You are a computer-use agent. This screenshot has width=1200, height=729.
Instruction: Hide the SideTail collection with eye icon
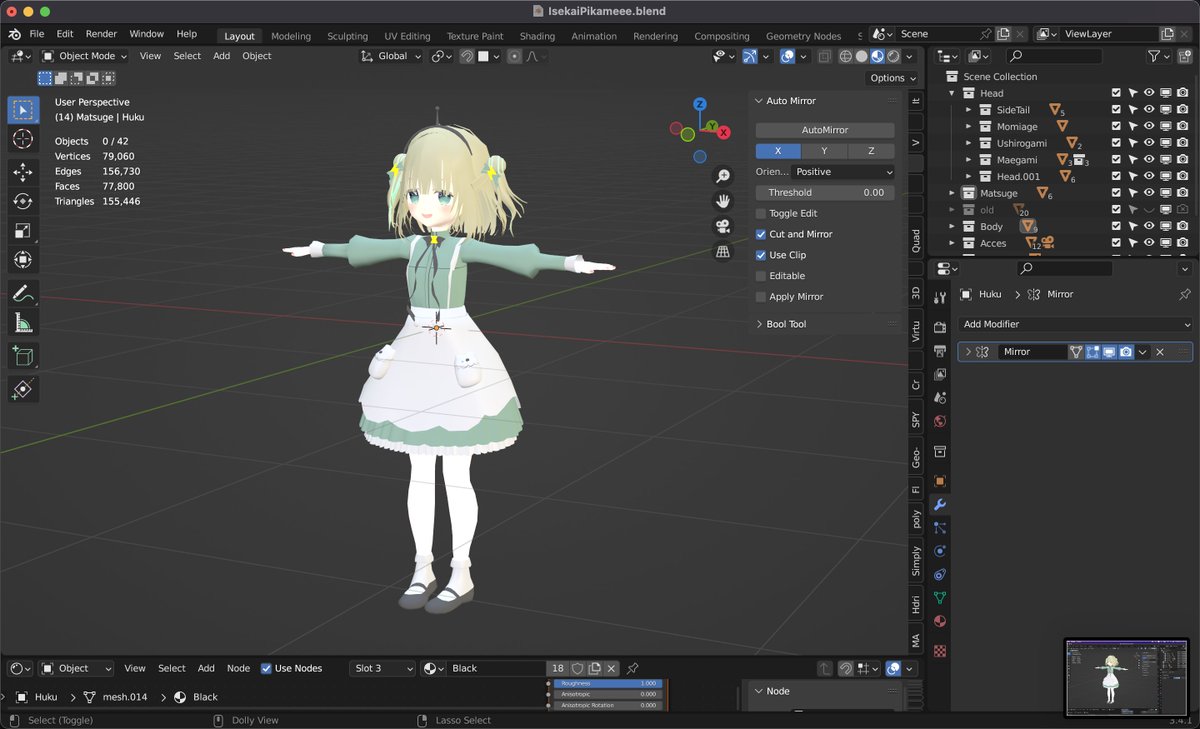click(x=1149, y=110)
